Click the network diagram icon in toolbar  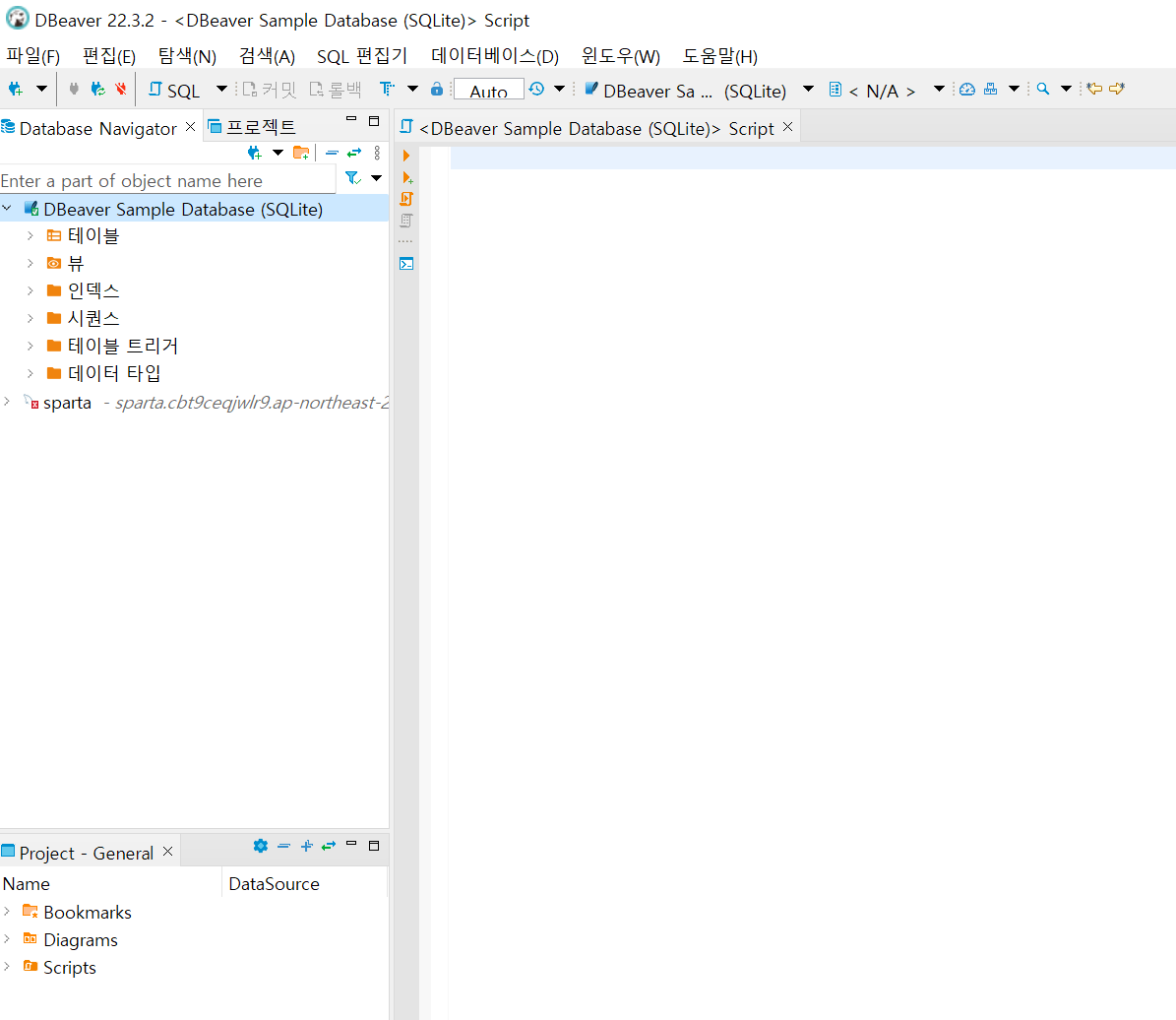[x=991, y=89]
